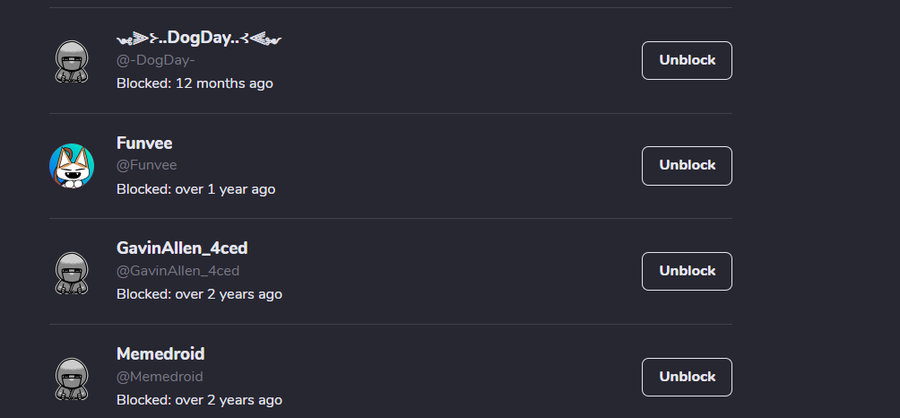Click GavinAllen_4ced's default avatar icon
Viewport: 900px width, 418px height.
tap(72, 272)
